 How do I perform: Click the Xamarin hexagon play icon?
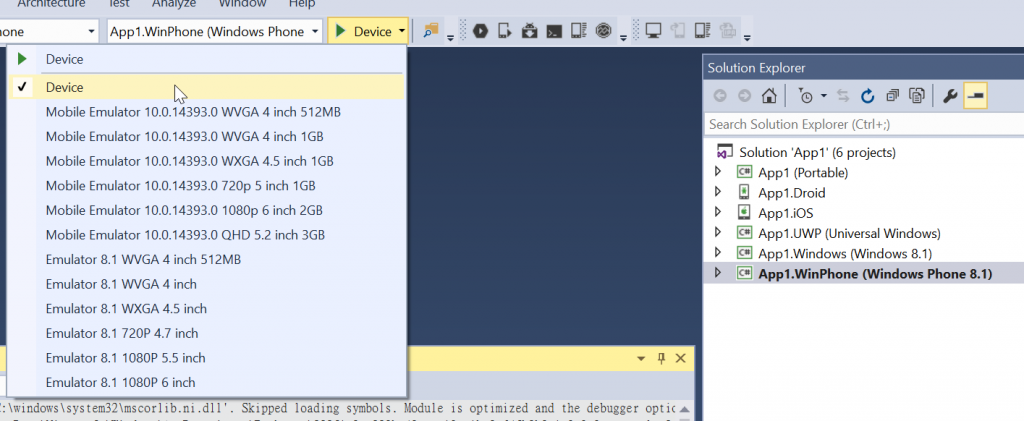tap(481, 31)
